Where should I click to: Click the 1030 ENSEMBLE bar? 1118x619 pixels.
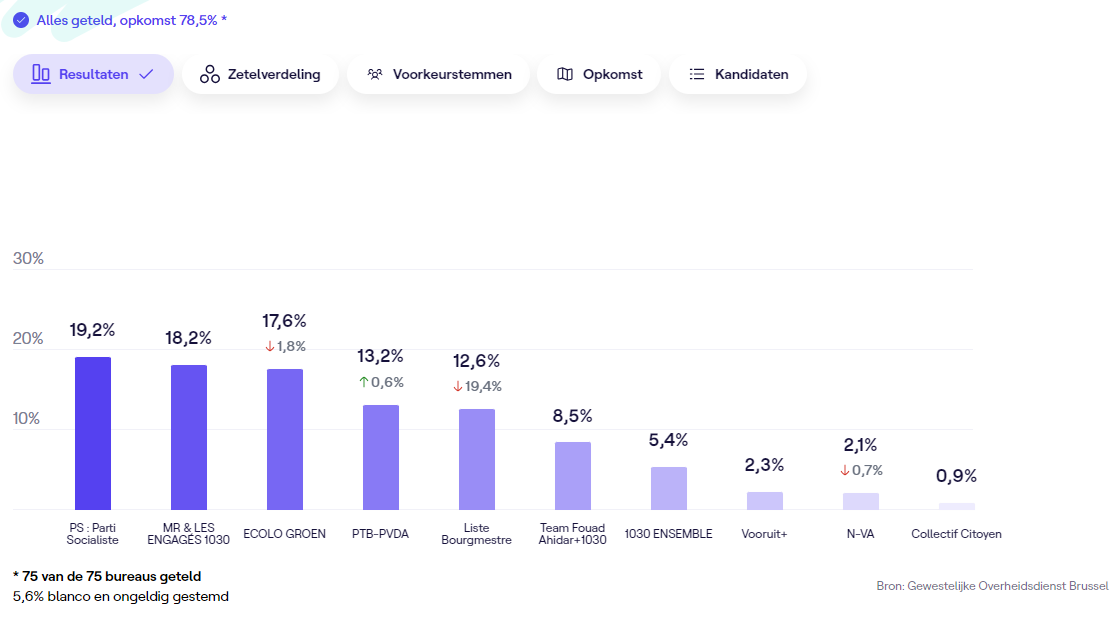click(669, 488)
